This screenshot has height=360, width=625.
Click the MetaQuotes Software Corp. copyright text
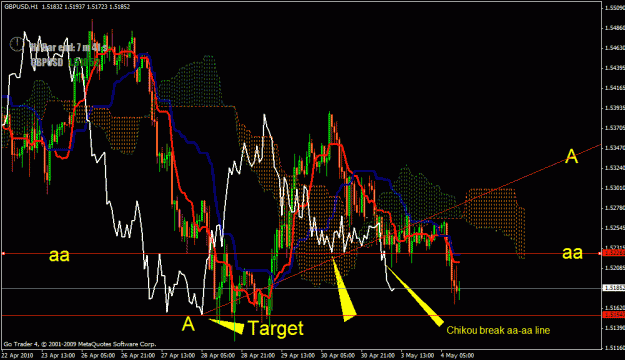[x=80, y=344]
